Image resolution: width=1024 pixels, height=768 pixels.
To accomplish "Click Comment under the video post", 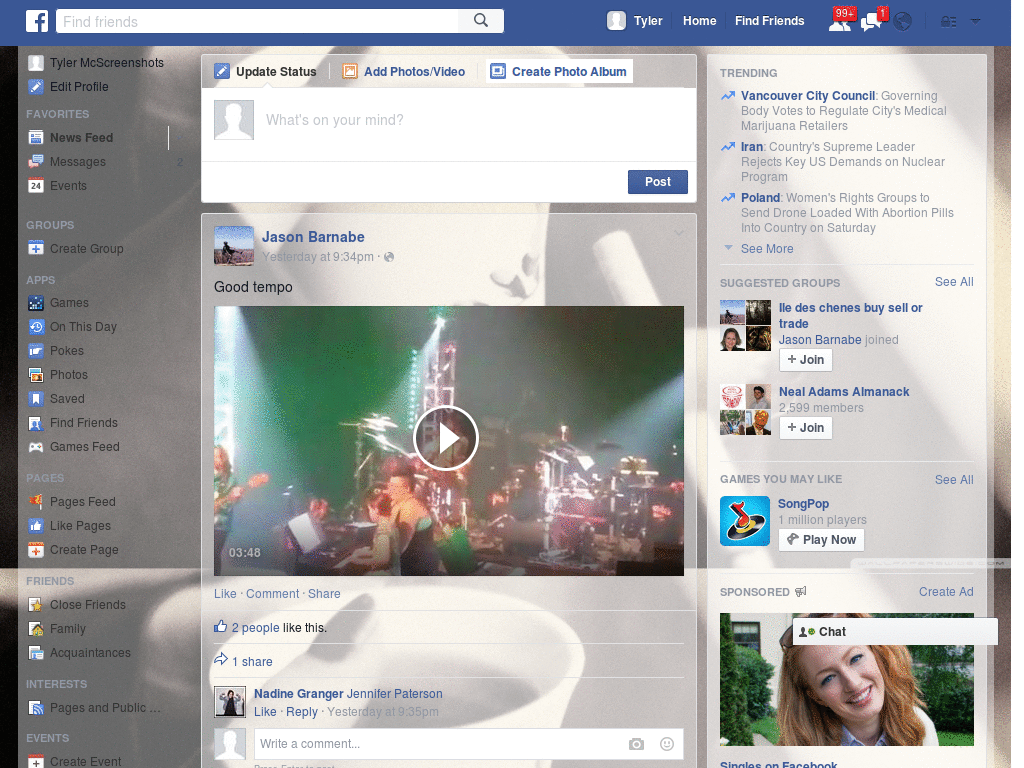I will coord(272,594).
